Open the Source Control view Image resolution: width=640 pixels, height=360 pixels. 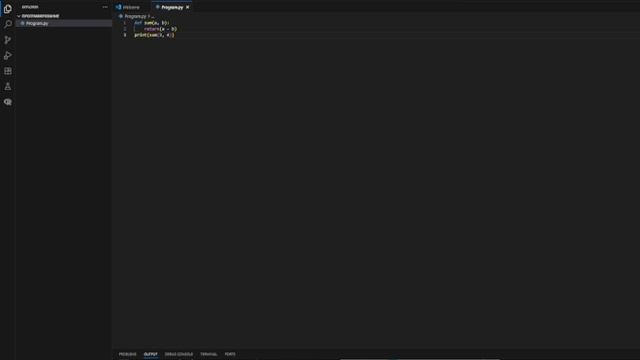8,40
